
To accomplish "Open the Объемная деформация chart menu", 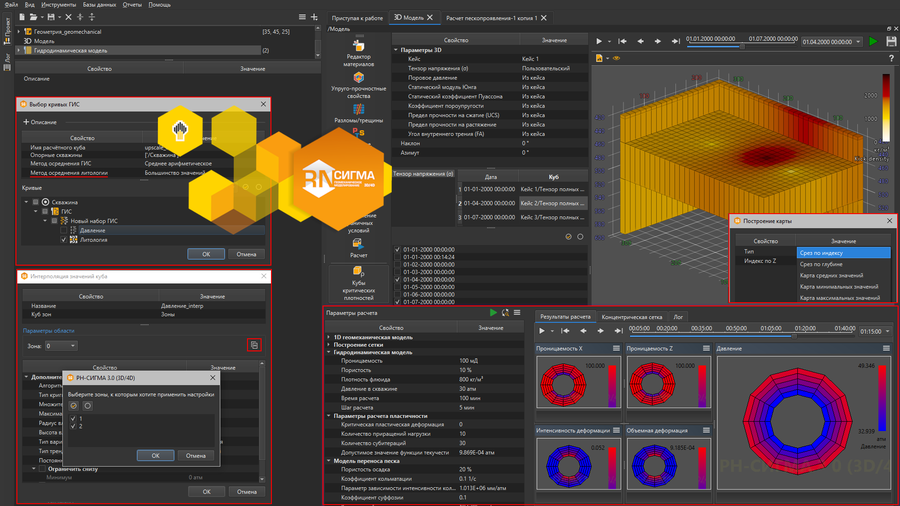I will (x=706, y=430).
